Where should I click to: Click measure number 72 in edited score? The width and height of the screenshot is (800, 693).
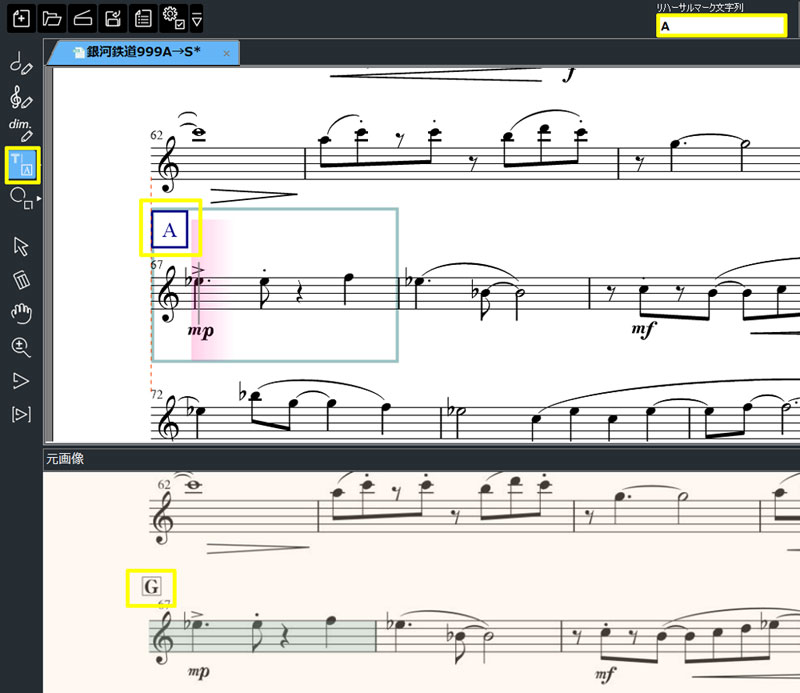pos(156,394)
